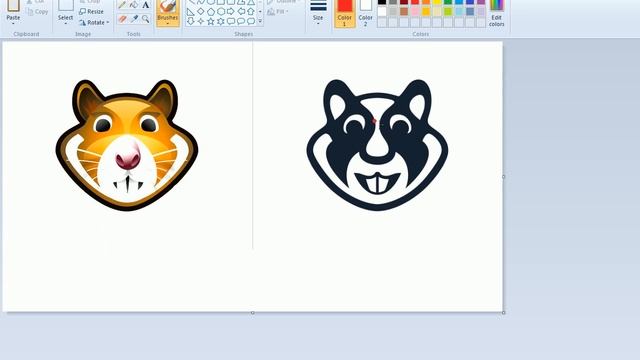Pick the white palette swatch

click(x=382, y=11)
